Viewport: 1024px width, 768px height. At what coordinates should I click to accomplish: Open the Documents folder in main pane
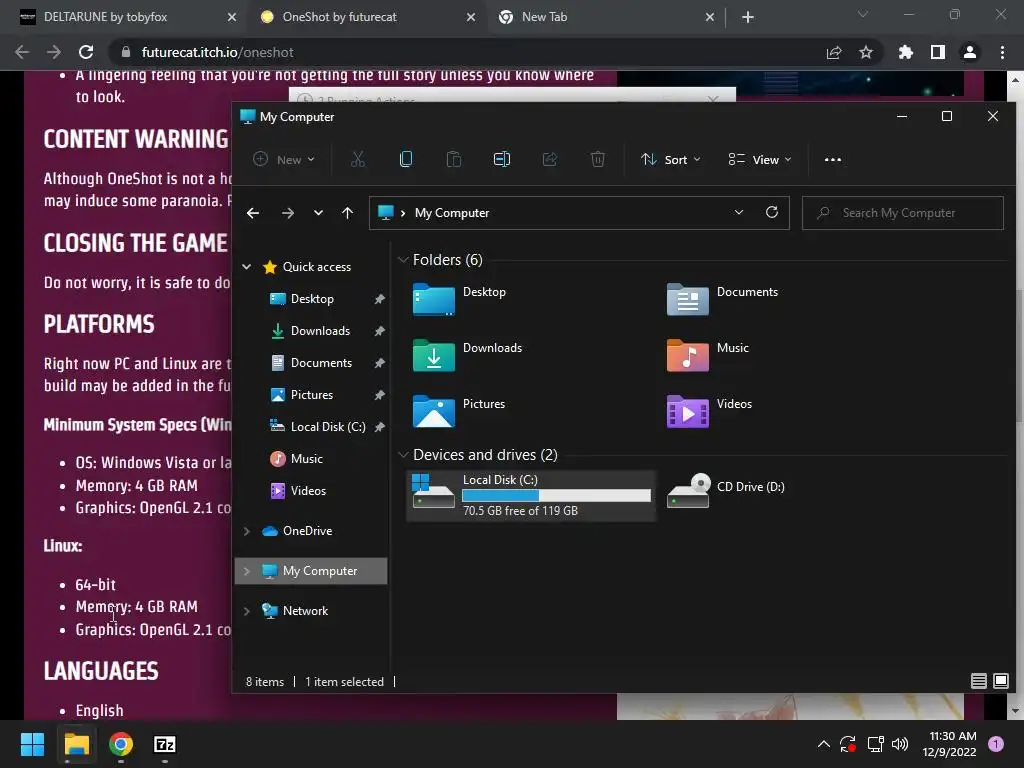pos(722,299)
